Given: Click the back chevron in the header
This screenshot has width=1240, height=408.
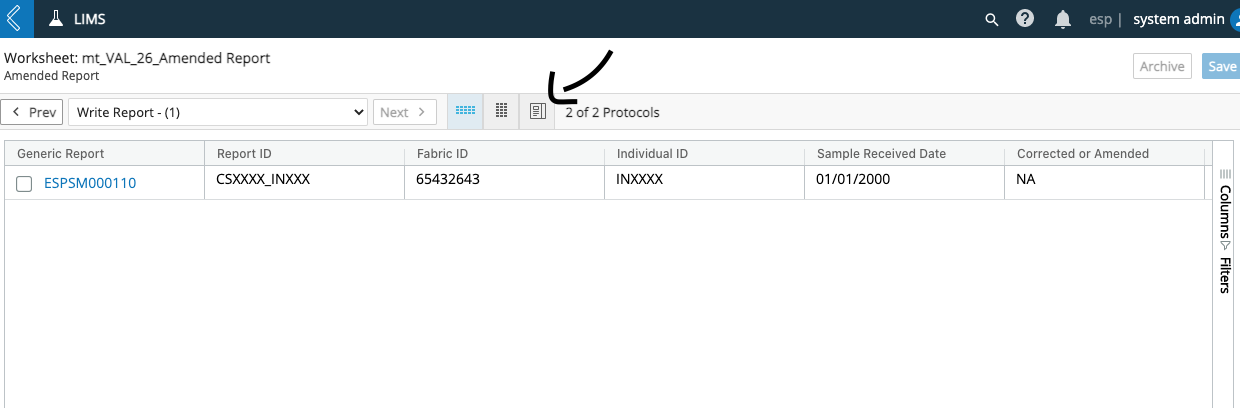Looking at the screenshot, I should point(14,19).
